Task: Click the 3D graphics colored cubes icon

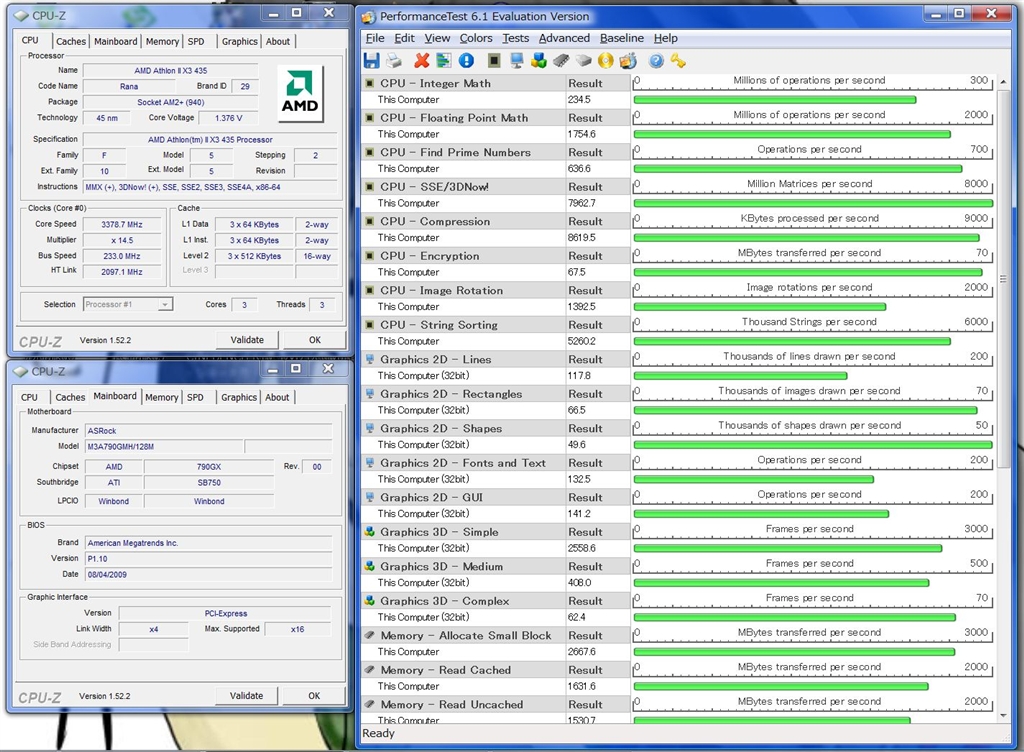Action: pyautogui.click(x=539, y=60)
